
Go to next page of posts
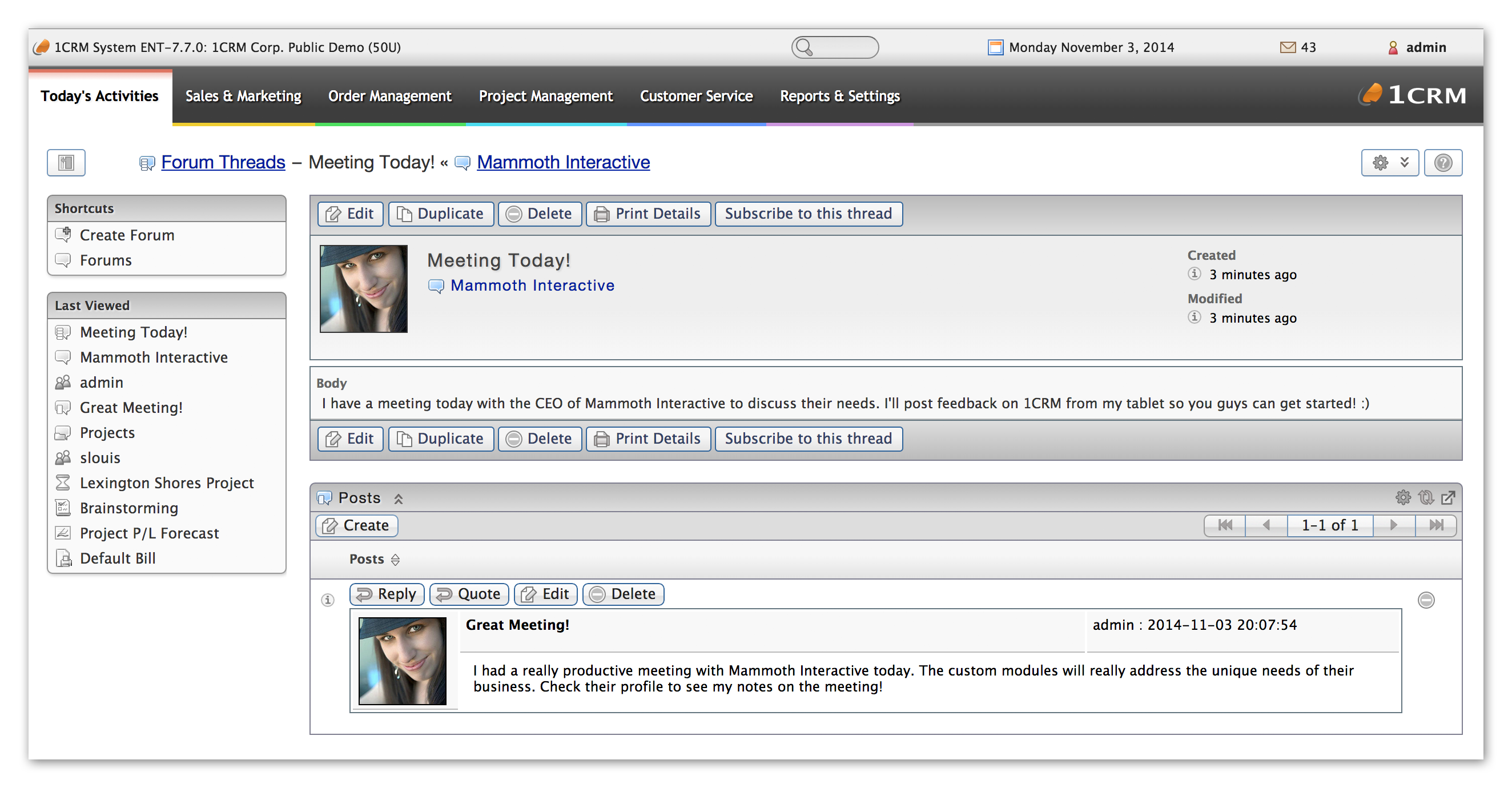coord(1394,525)
